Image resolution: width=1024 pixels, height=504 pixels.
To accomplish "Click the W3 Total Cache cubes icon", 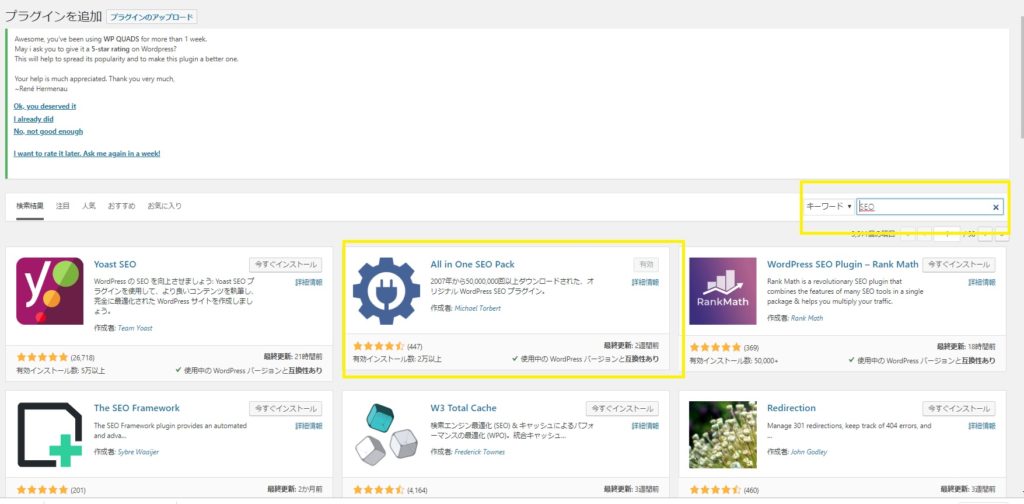I will pyautogui.click(x=387, y=435).
